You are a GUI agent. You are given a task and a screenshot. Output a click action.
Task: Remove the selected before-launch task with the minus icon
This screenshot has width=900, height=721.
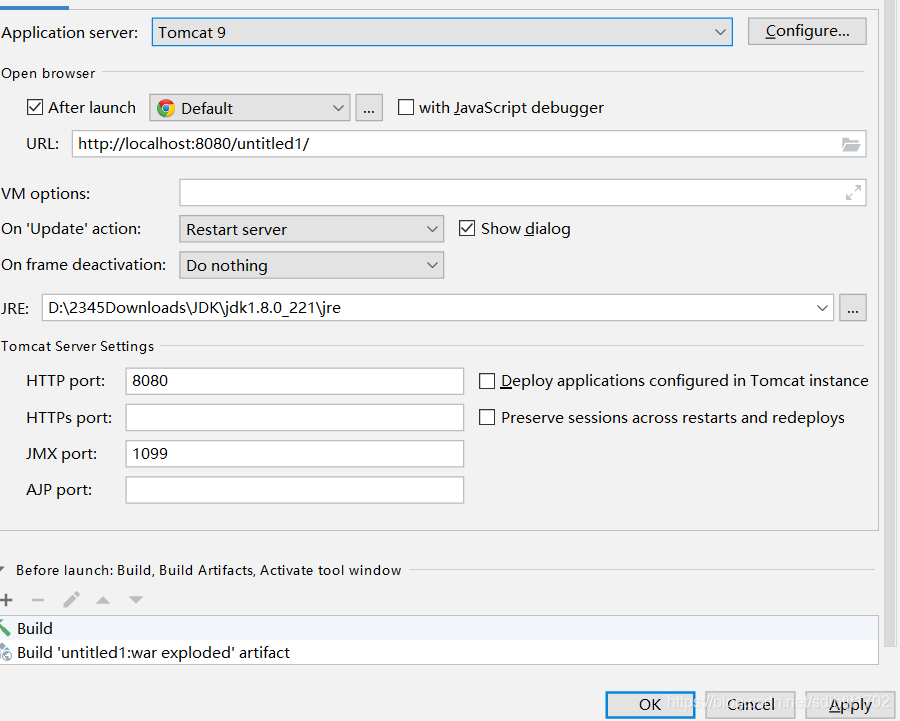(38, 600)
